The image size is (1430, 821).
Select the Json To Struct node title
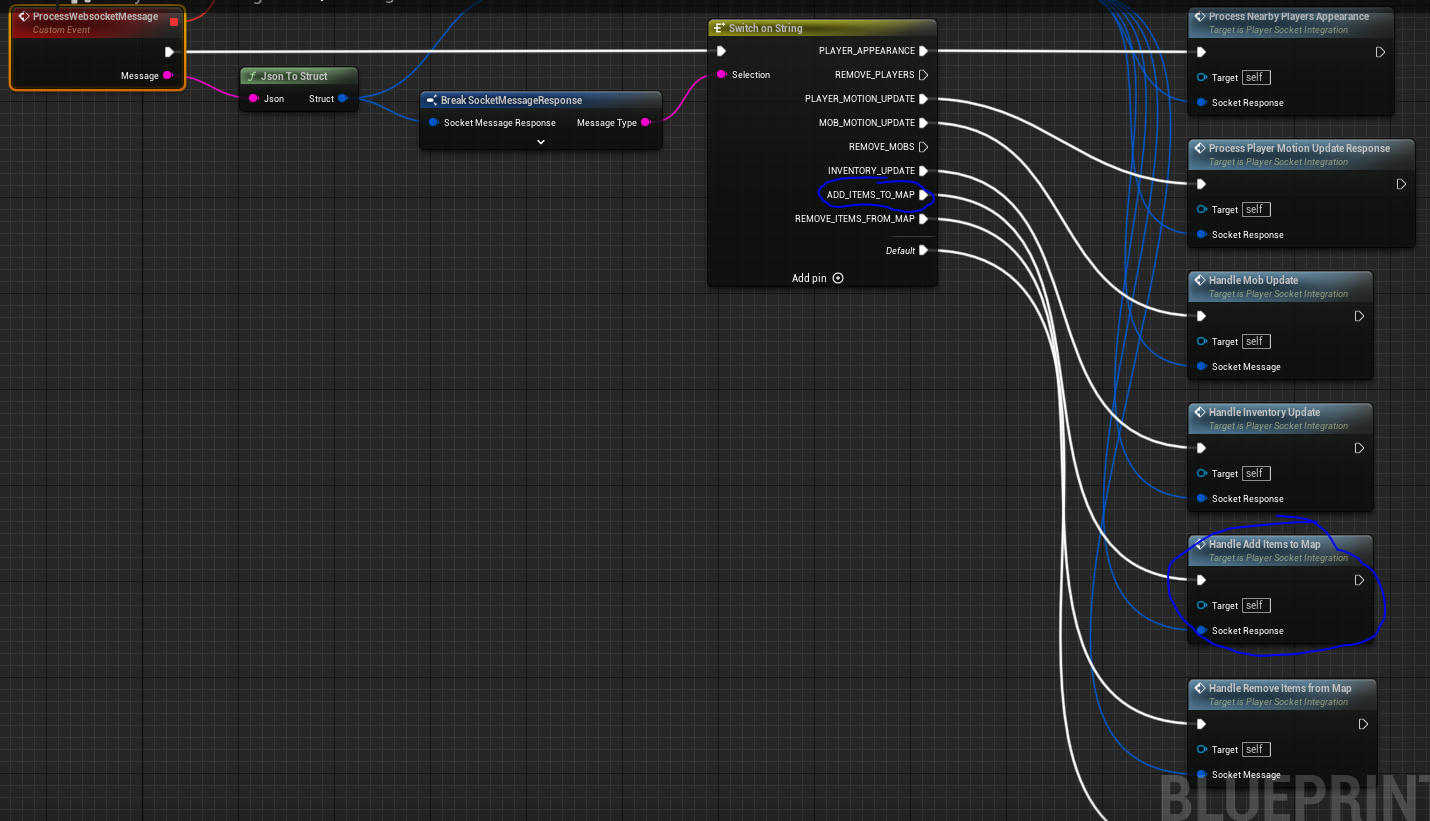click(294, 76)
